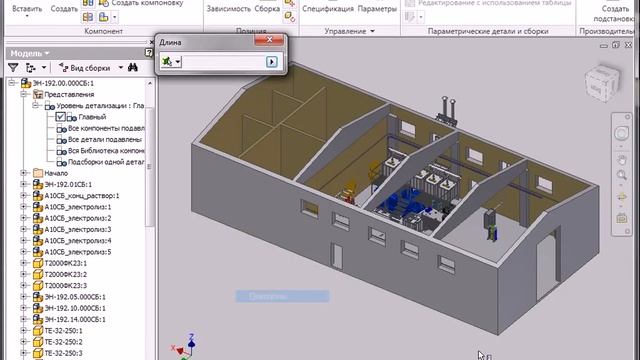
Task: Click the Представления folder icon
Action: click(38, 94)
